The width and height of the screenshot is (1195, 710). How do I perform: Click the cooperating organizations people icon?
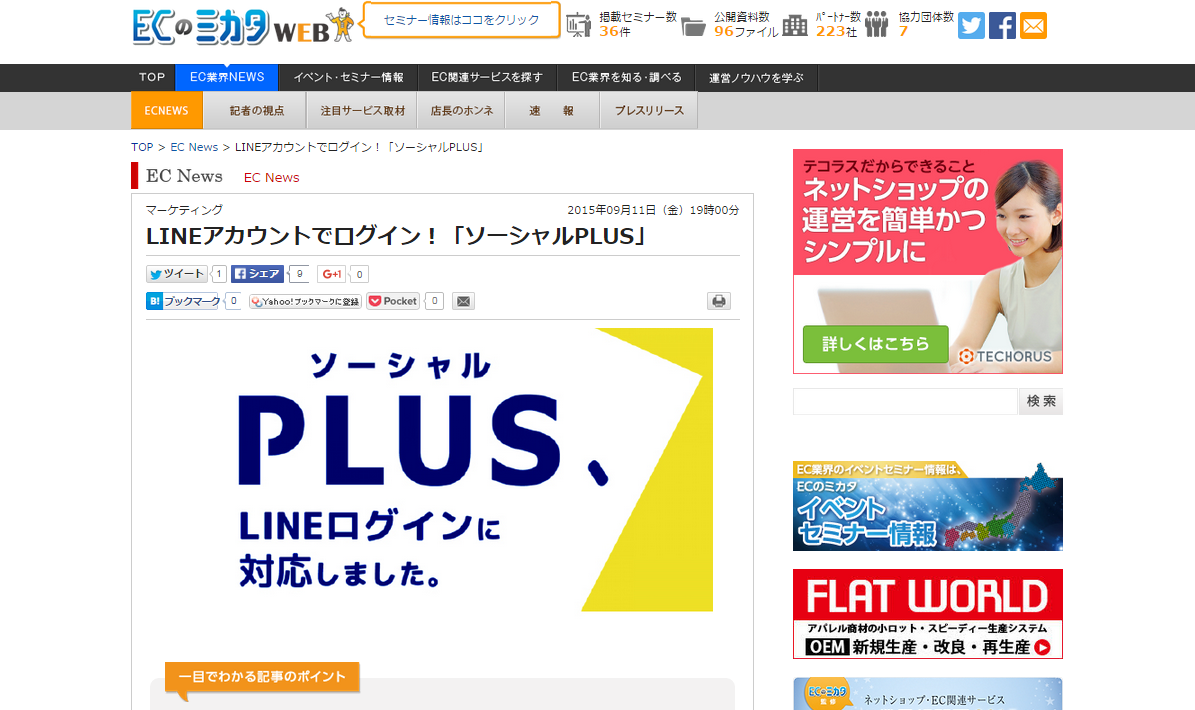pos(876,24)
